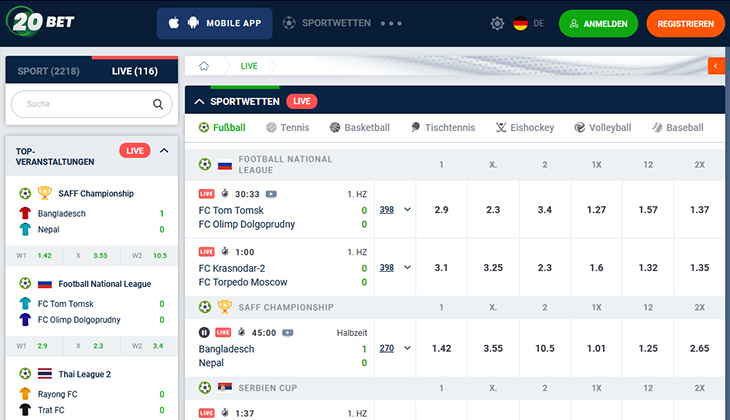This screenshot has width=730, height=420.
Task: Click the search magnifier icon
Action: 158,104
